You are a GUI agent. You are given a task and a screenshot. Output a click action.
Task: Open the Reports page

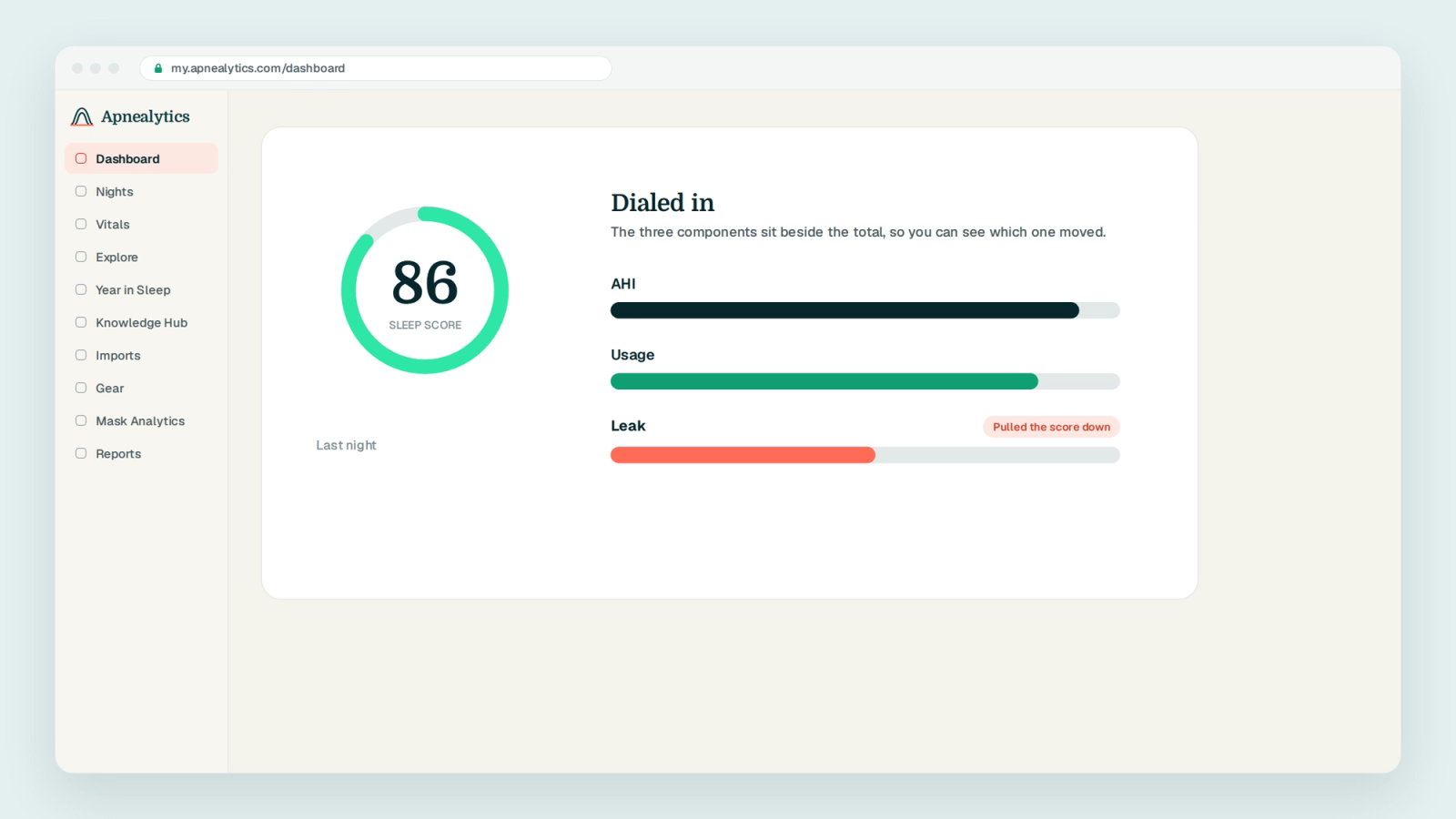click(141, 453)
